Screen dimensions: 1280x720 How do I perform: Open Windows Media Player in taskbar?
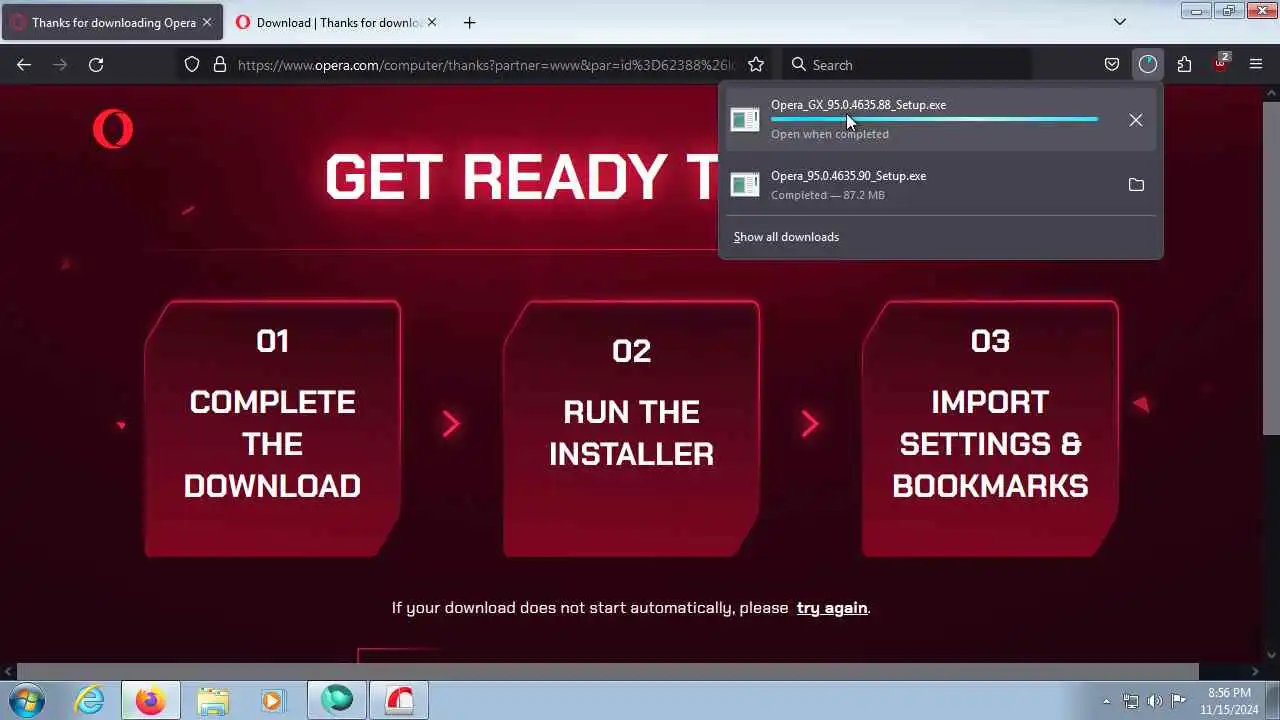tap(272, 700)
